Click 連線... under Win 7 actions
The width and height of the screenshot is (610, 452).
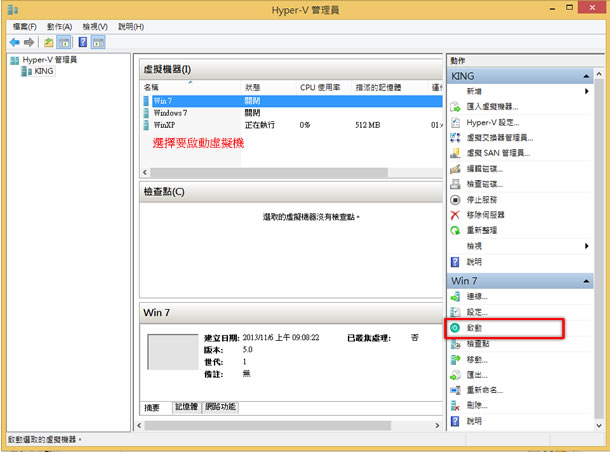pyautogui.click(x=477, y=297)
